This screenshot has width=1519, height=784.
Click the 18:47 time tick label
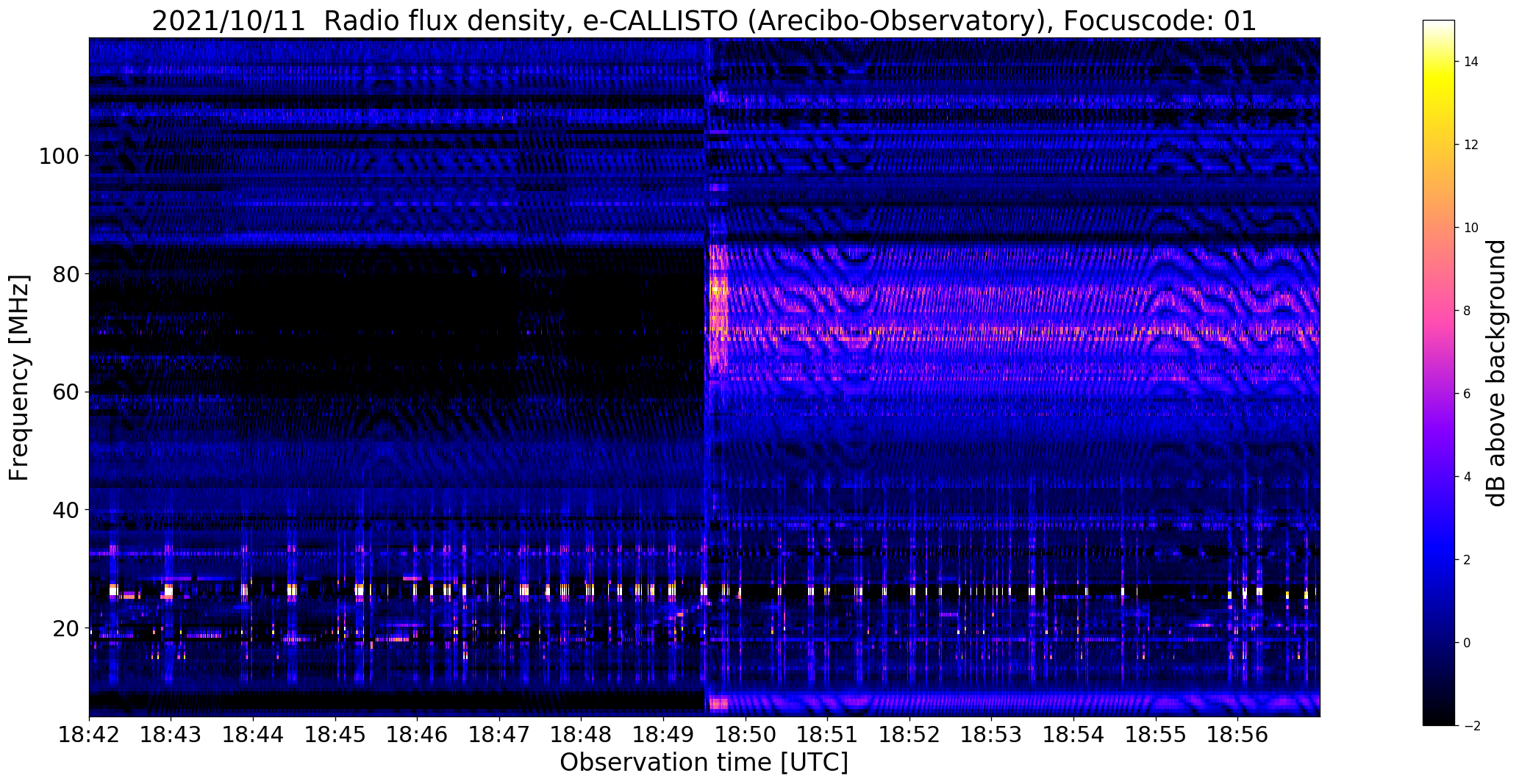(499, 734)
